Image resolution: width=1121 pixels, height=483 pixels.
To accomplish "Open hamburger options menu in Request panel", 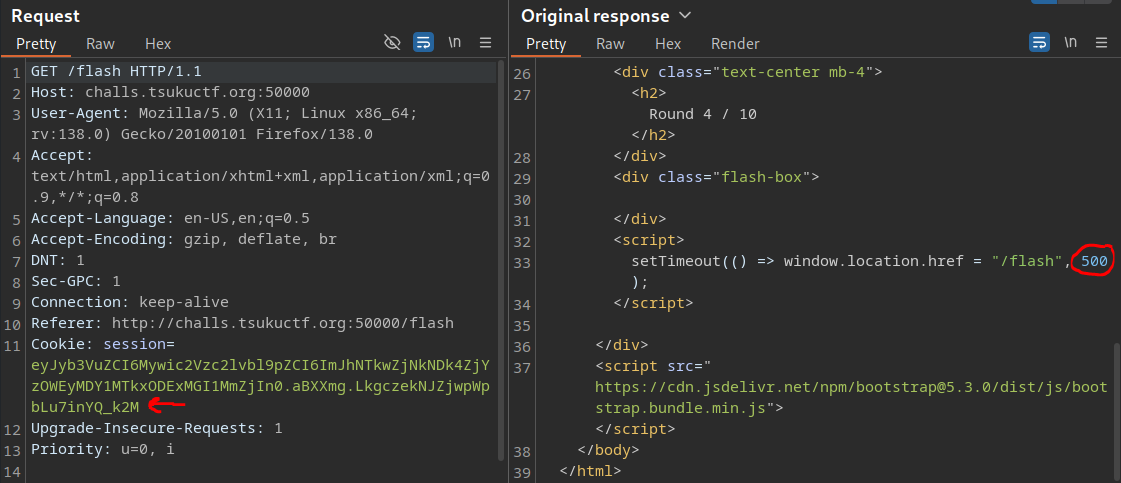I will tap(485, 43).
